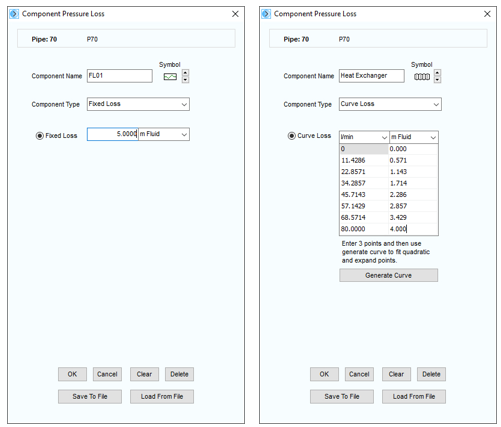The width and height of the screenshot is (501, 427).
Task: Click Save To File in Heat Exchanger dialog
Action: tap(342, 396)
